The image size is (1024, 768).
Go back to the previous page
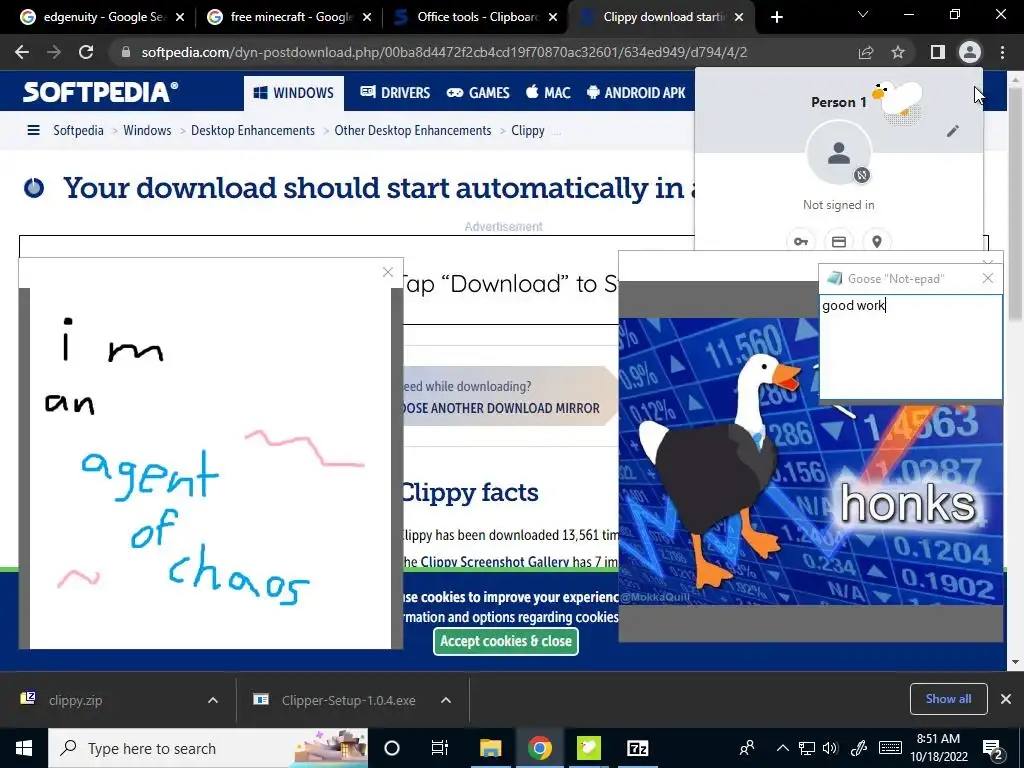[22, 52]
